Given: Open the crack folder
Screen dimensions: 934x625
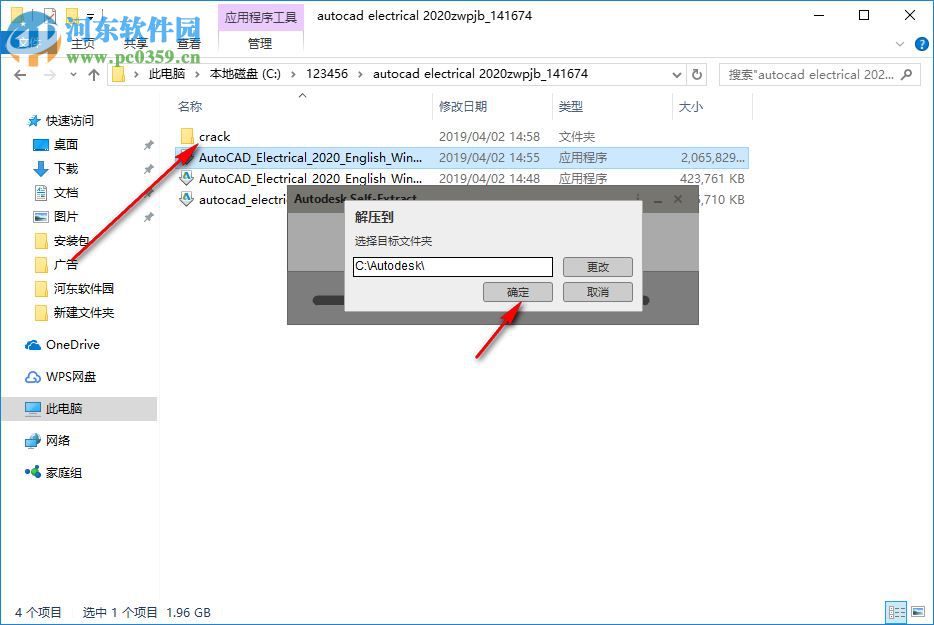Looking at the screenshot, I should pyautogui.click(x=212, y=136).
